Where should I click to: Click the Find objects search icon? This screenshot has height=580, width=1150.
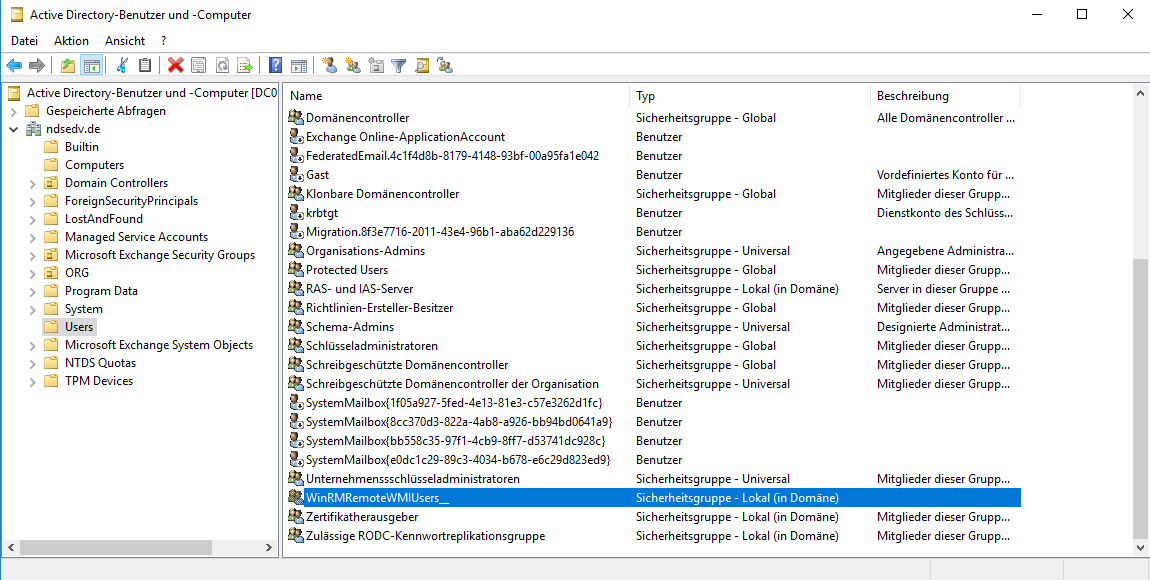(x=422, y=66)
